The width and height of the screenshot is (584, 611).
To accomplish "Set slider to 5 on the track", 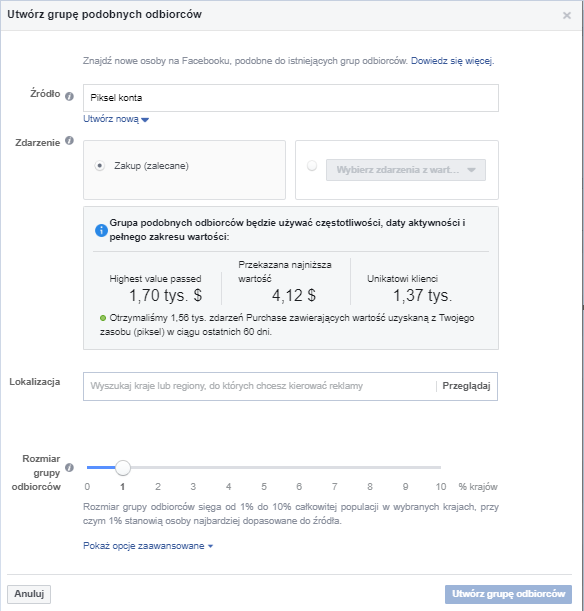I will pyautogui.click(x=264, y=467).
